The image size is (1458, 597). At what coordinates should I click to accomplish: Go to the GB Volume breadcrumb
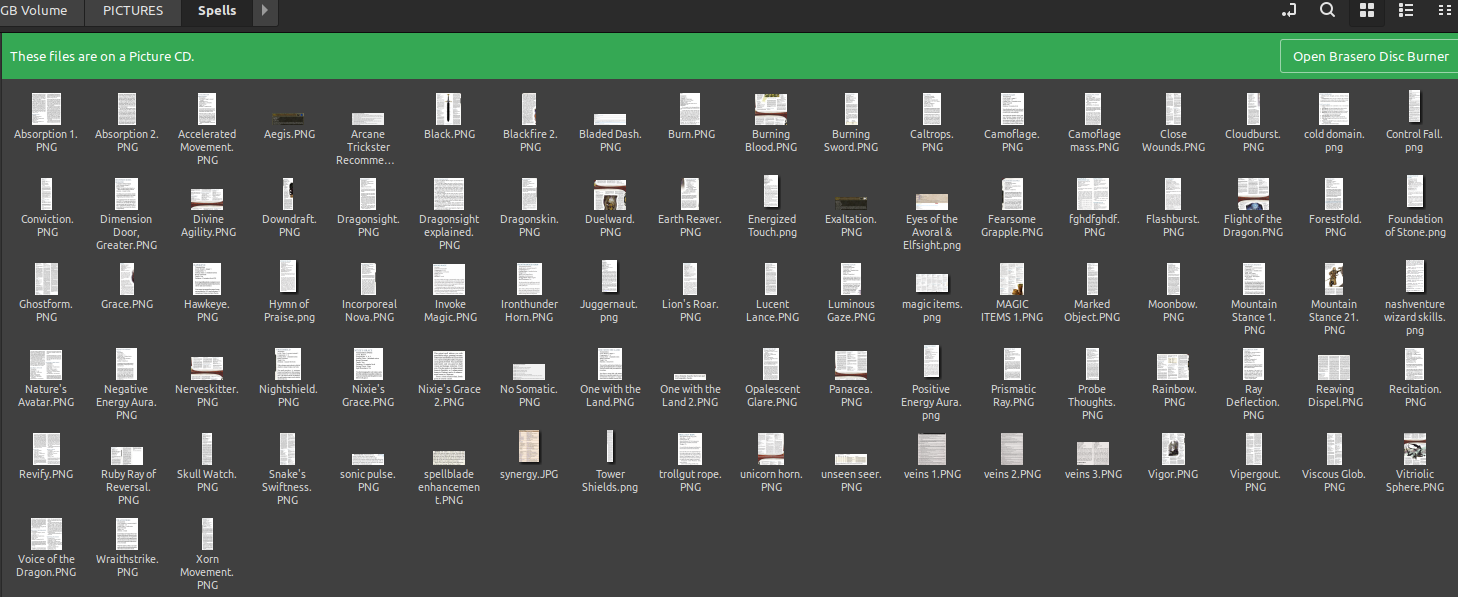34,11
